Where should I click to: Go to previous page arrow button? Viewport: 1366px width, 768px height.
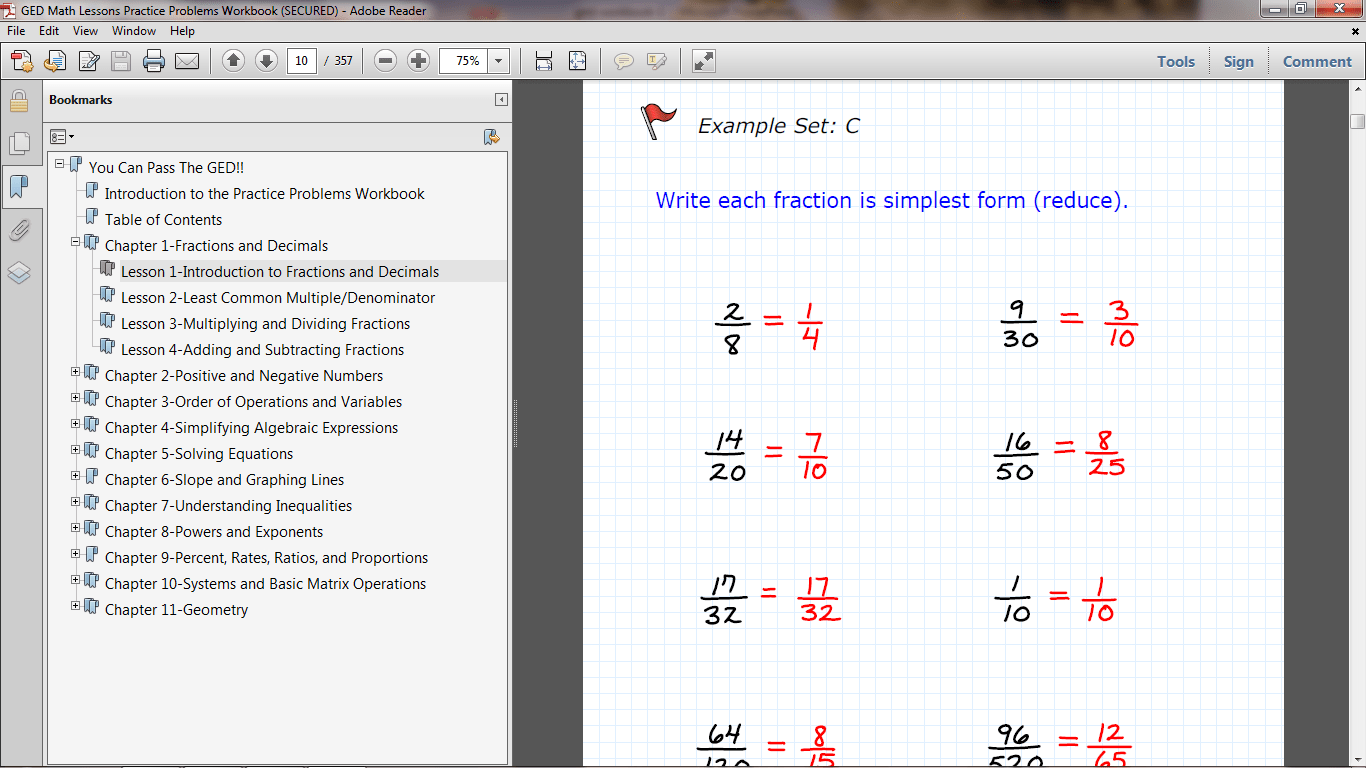tap(233, 61)
